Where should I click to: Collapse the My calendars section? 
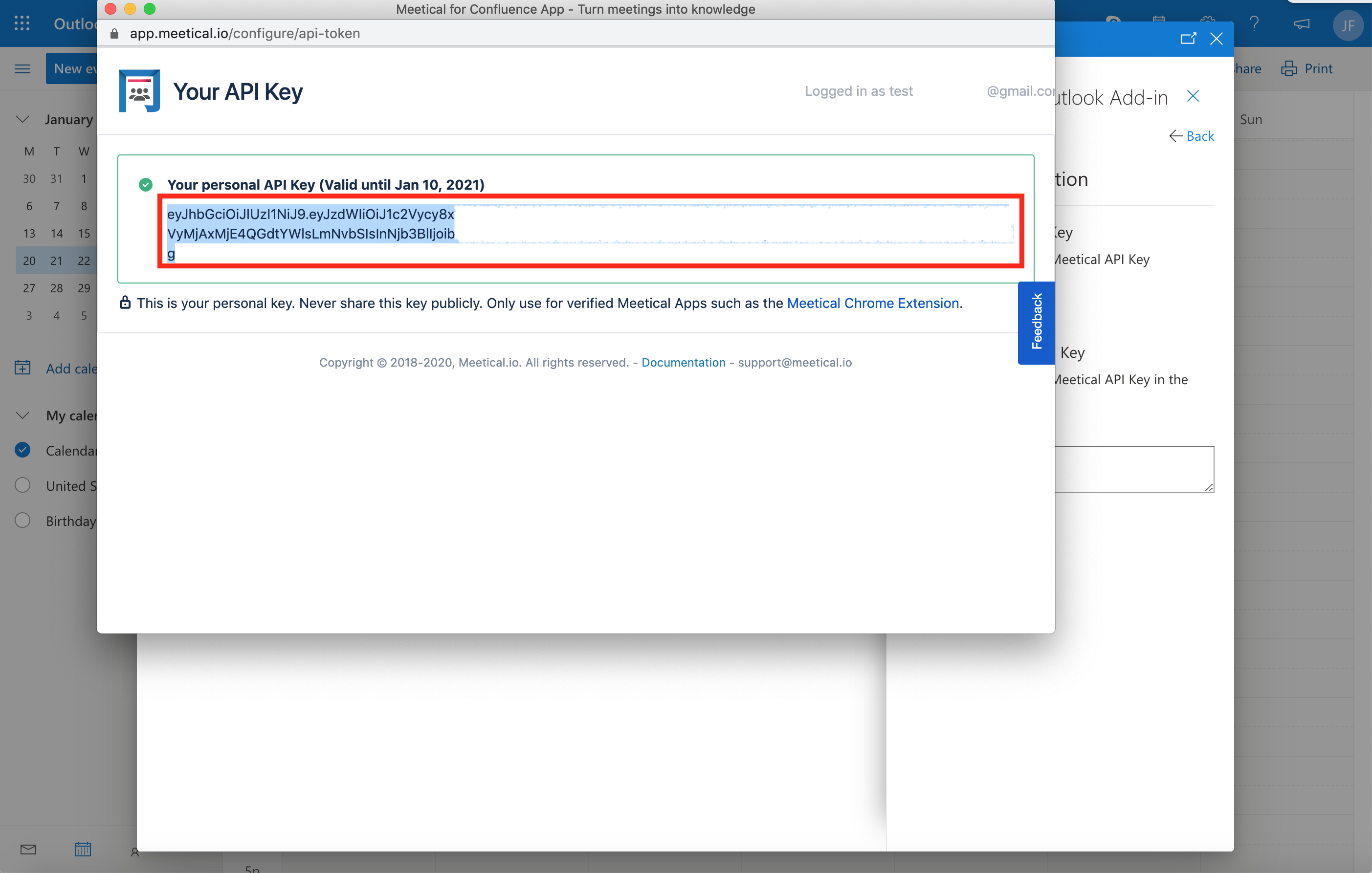22,415
